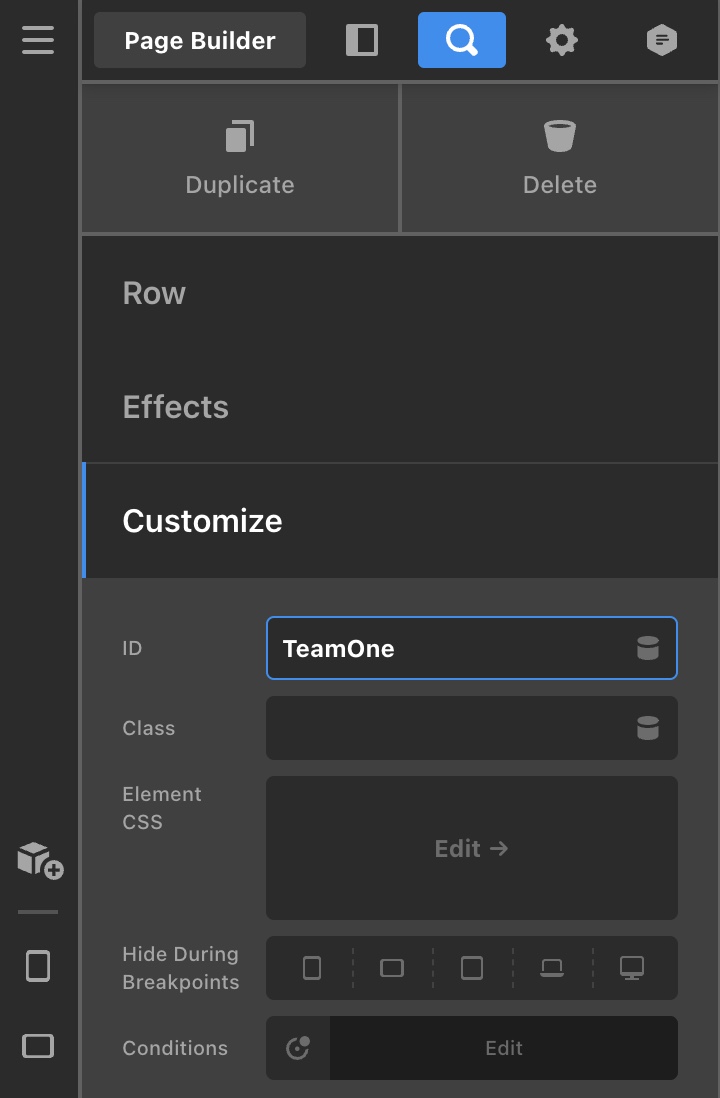Delete the selected row element
Screen dimensions: 720x1098
[560, 158]
